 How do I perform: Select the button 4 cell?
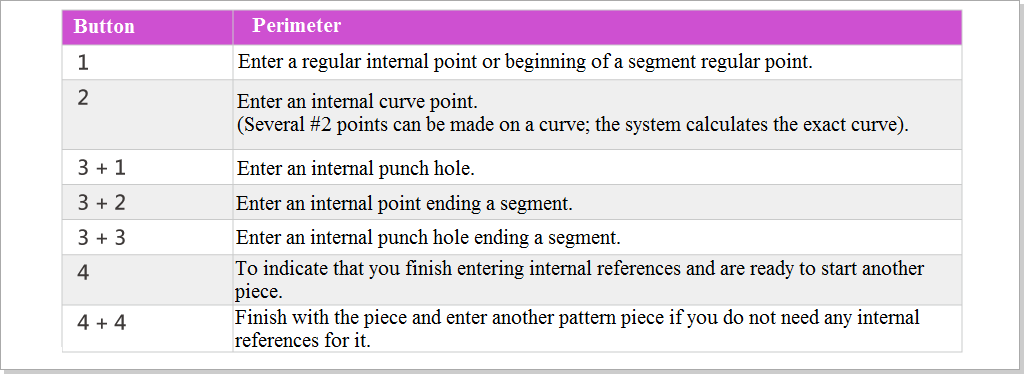pos(148,279)
